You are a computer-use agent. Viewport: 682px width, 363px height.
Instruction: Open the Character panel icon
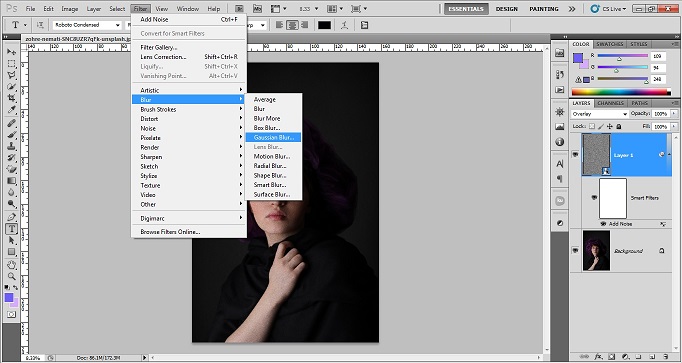pyautogui.click(x=560, y=164)
